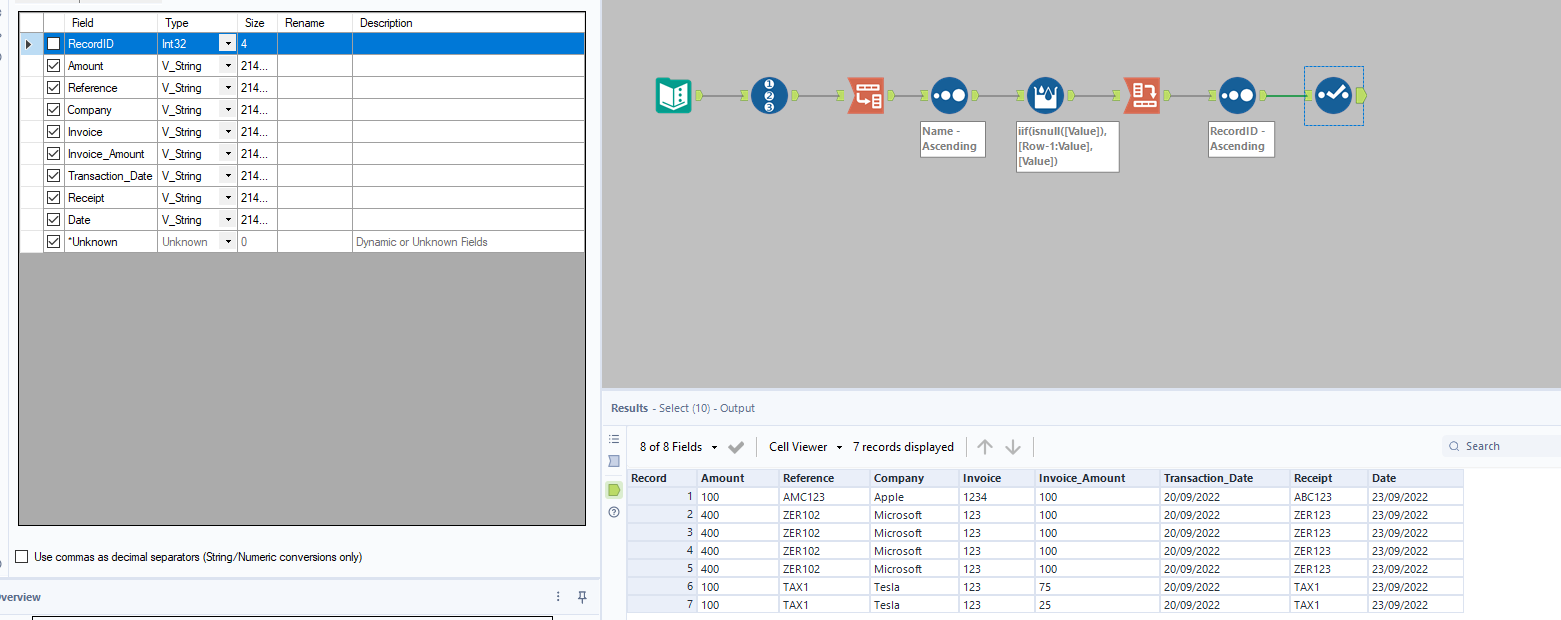
Task: Select the Multi-Row Formula tool
Action: coord(1045,95)
